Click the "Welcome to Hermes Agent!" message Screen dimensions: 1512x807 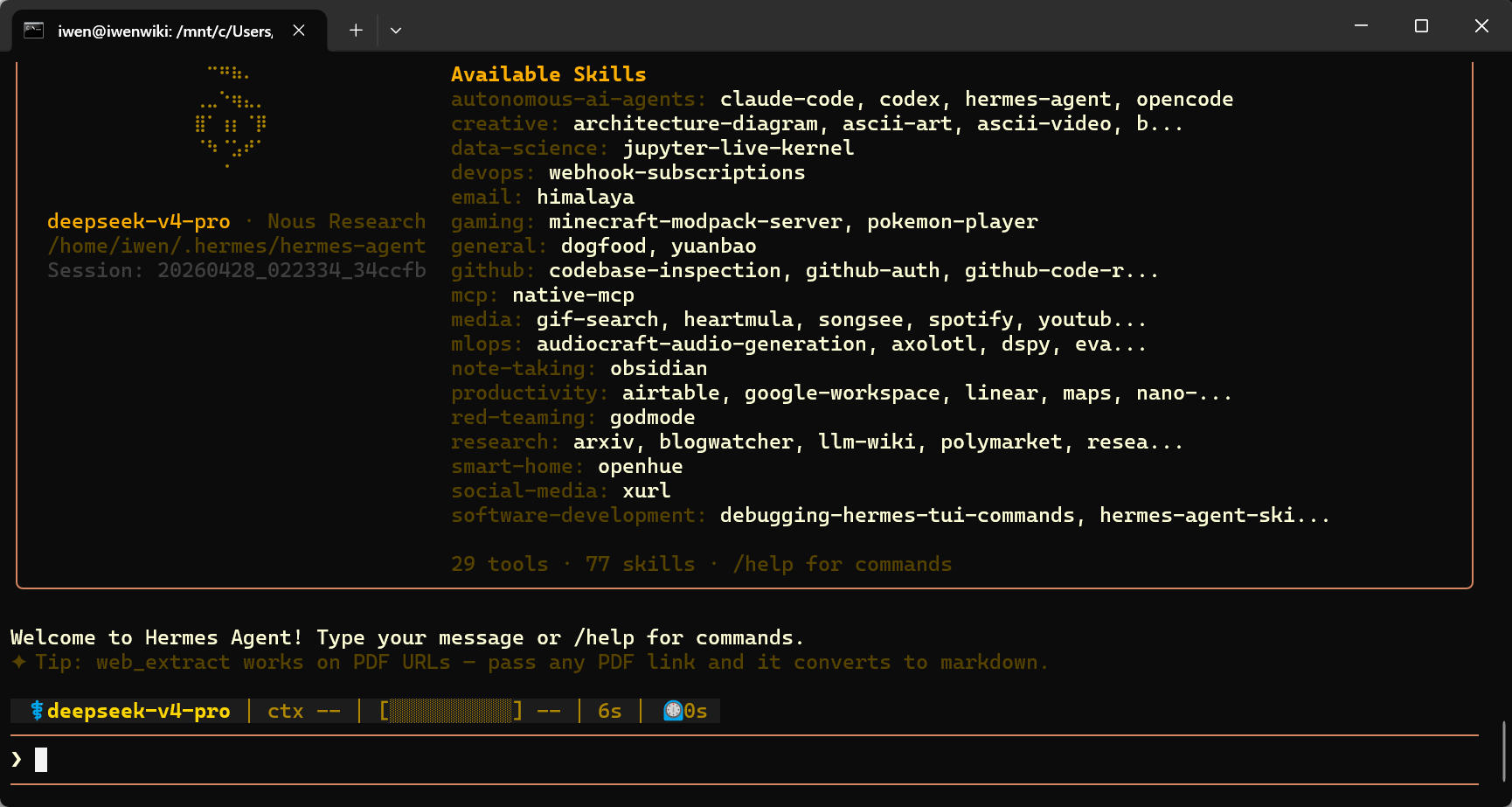coord(157,637)
